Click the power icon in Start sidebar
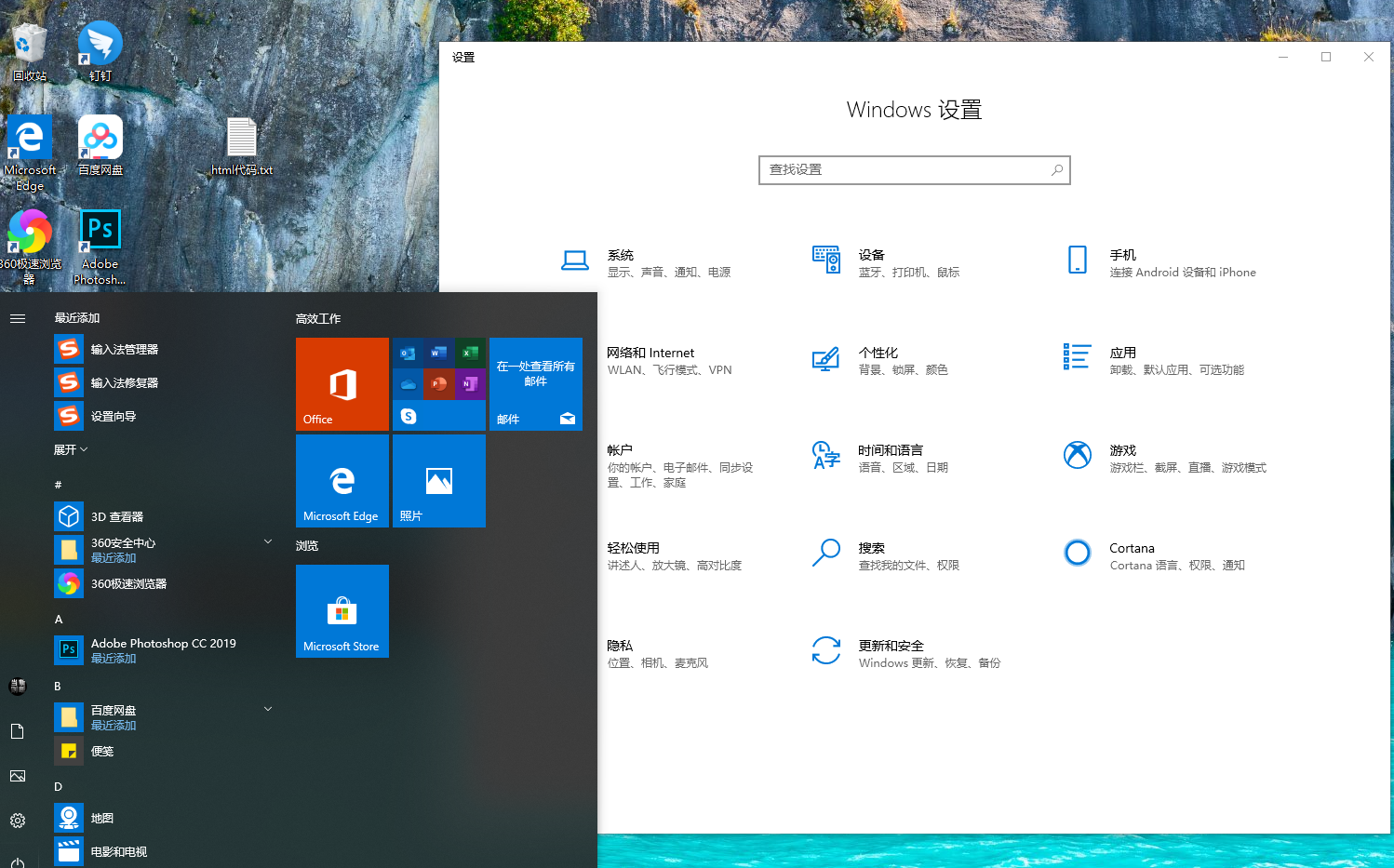Viewport: 1394px width, 868px height. [x=17, y=861]
